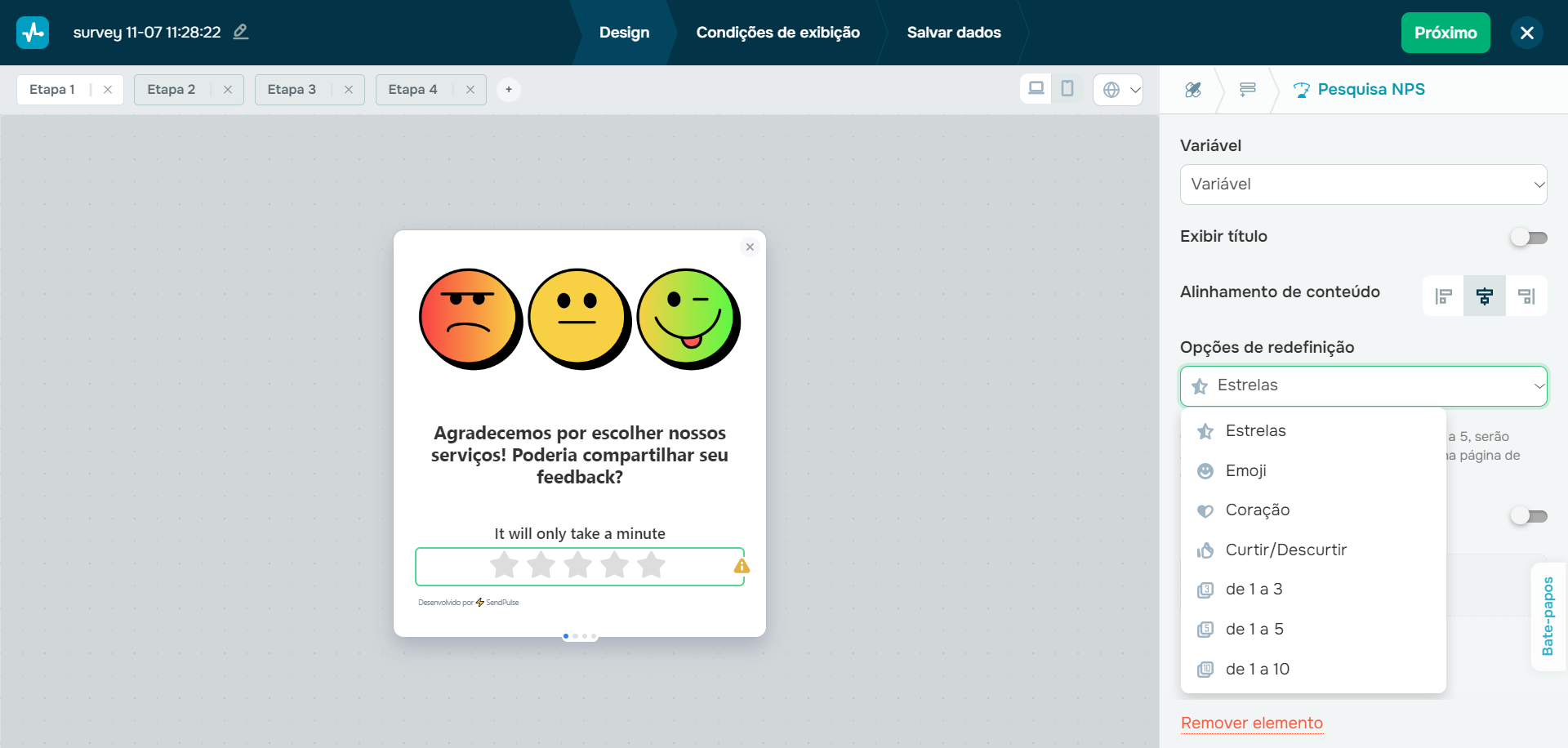Choose Coração option from list
The height and width of the screenshot is (748, 1568).
point(1313,510)
